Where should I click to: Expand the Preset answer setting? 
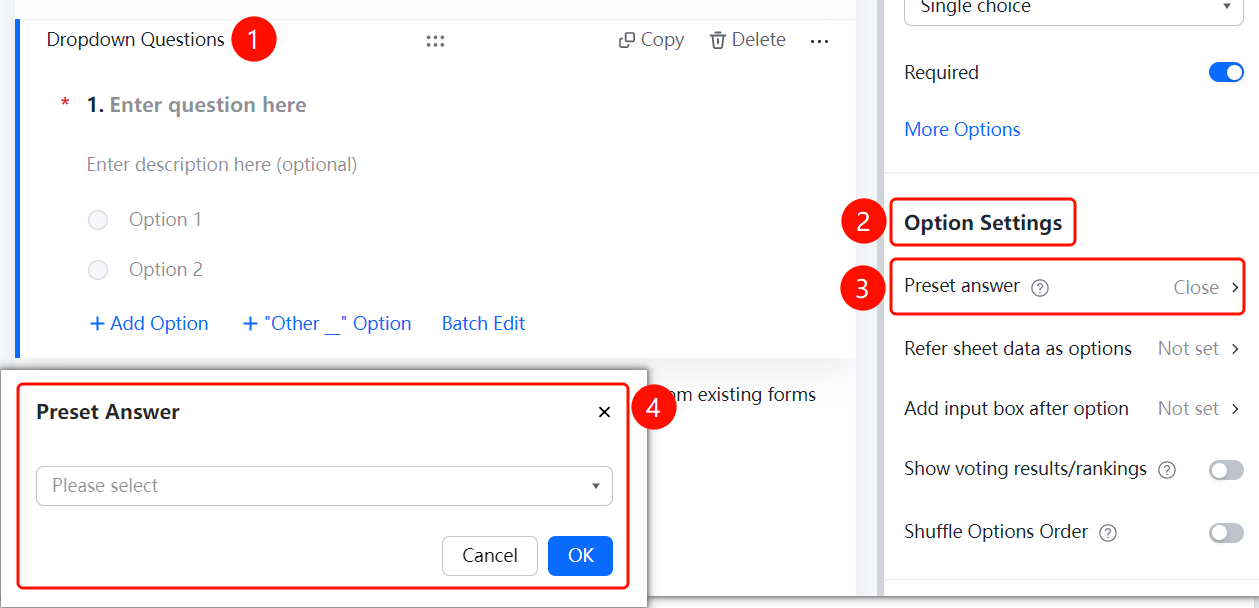point(1068,287)
